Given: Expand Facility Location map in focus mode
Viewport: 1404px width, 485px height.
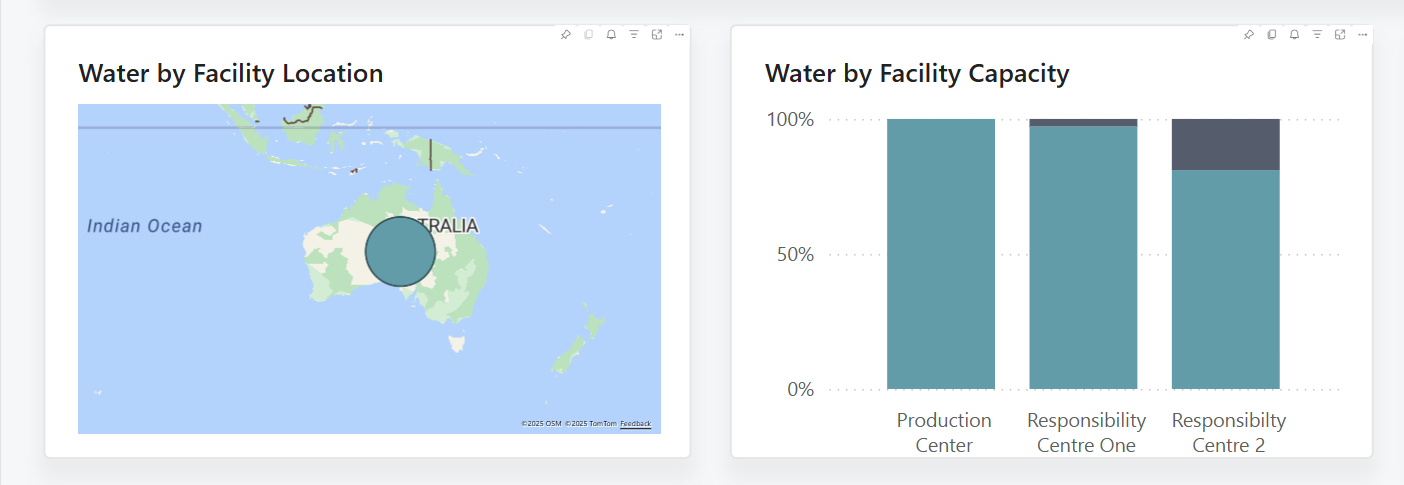Looking at the screenshot, I should 657,35.
